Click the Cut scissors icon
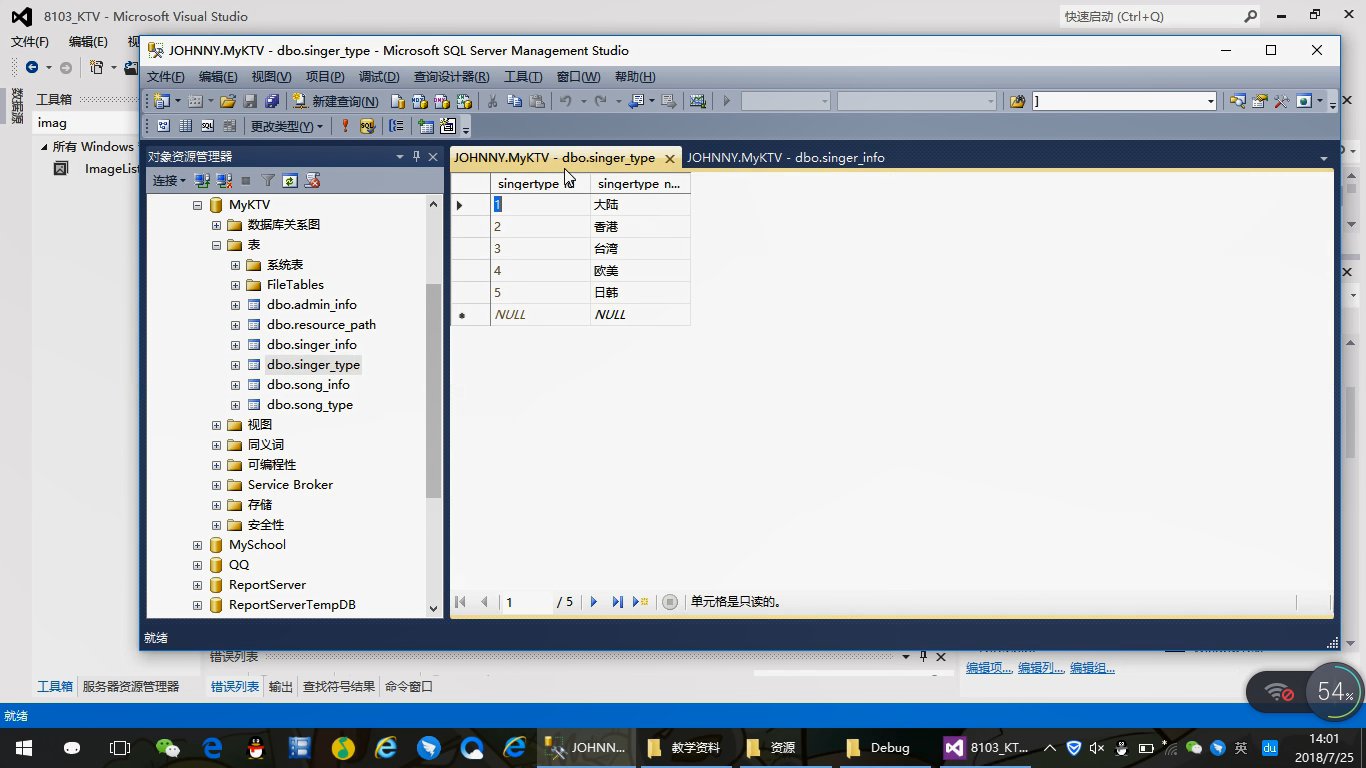The height and width of the screenshot is (768, 1366). [x=492, y=101]
